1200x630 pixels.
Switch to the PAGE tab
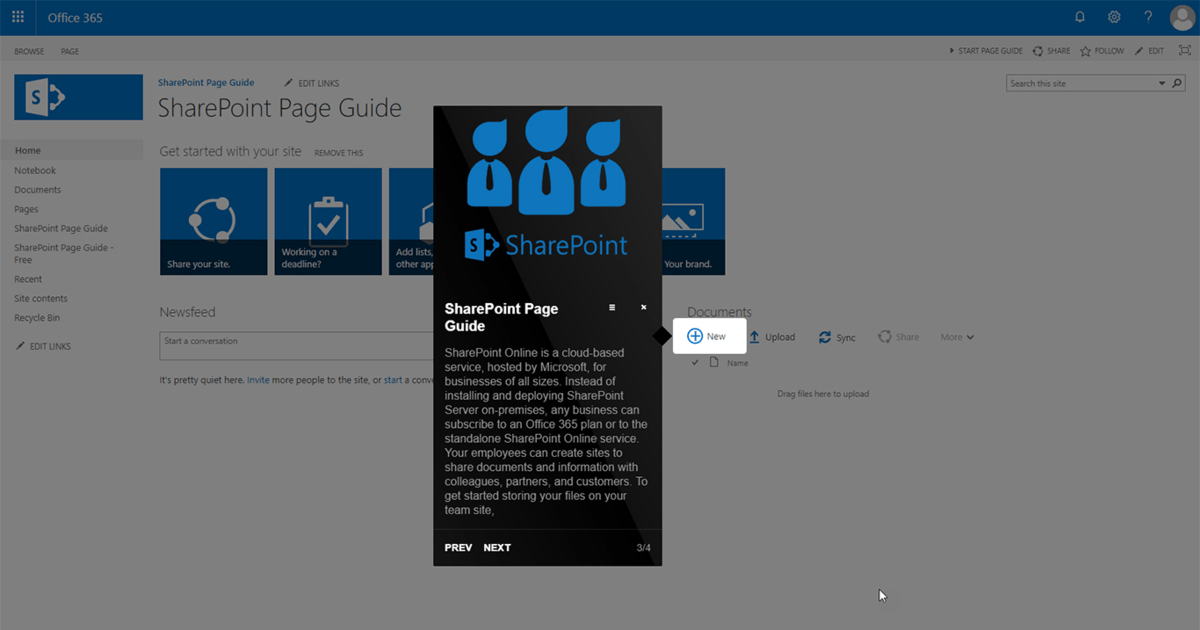pyautogui.click(x=69, y=51)
